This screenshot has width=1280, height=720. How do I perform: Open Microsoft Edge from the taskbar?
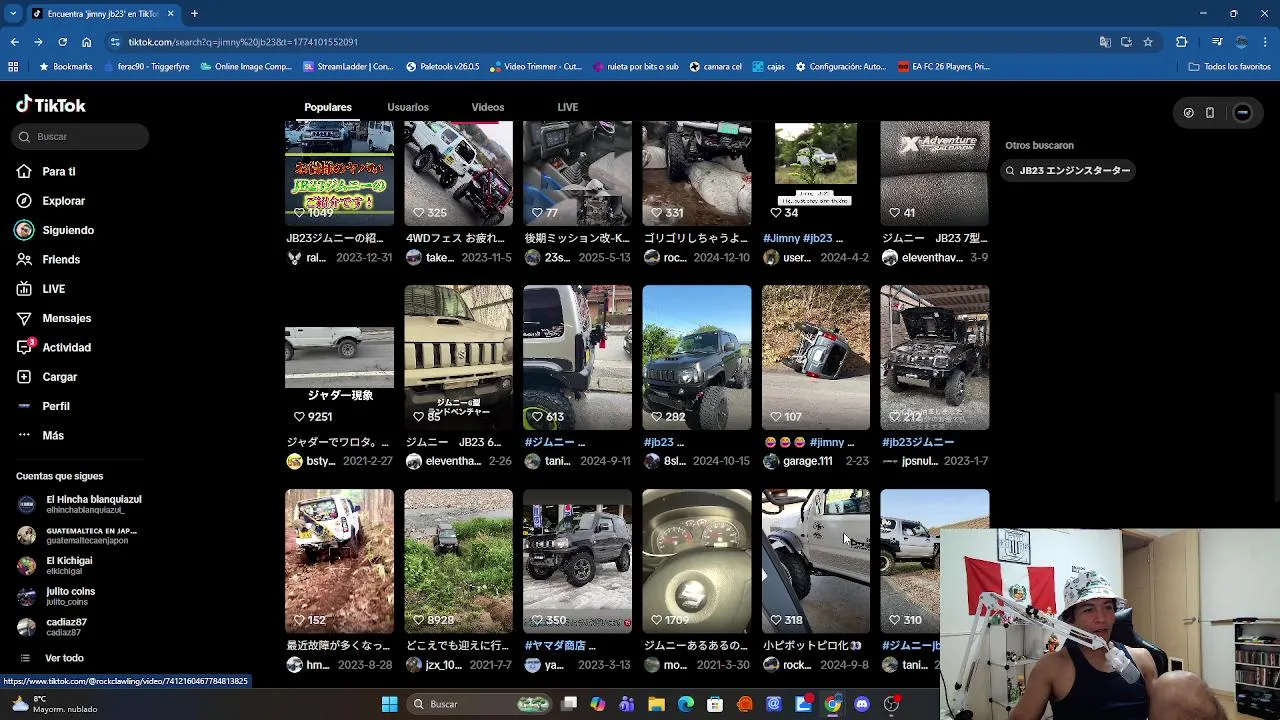point(686,704)
